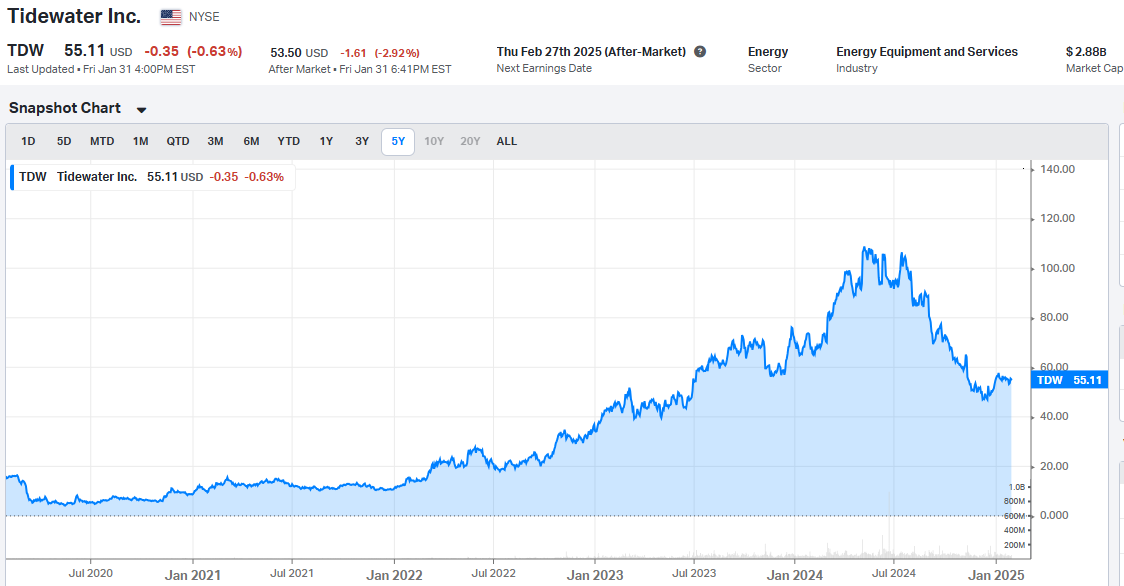This screenshot has width=1124, height=586.
Task: Click the greyed-out 20Y range tab
Action: pos(470,141)
